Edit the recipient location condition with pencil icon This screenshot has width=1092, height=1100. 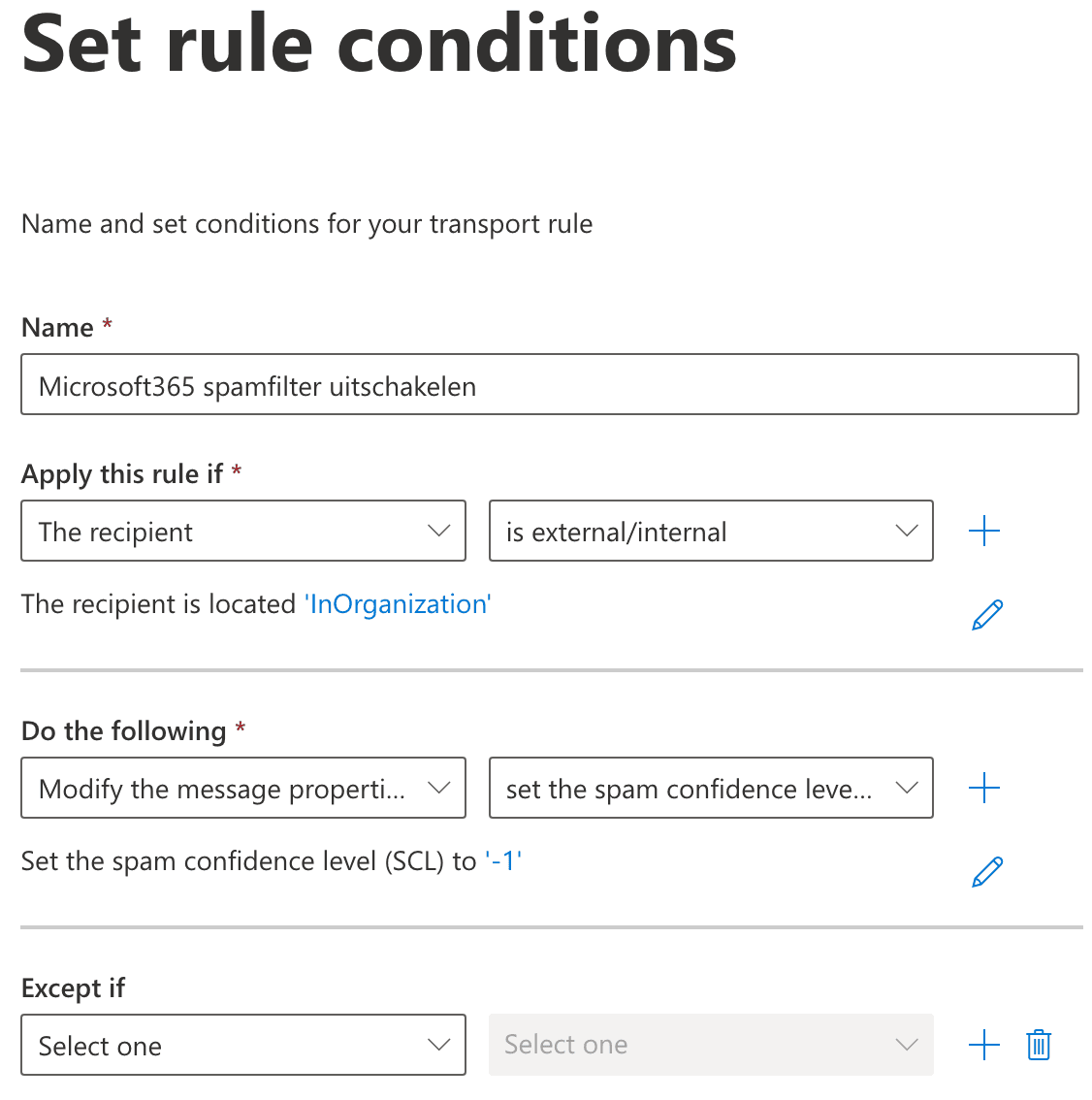coord(986,615)
